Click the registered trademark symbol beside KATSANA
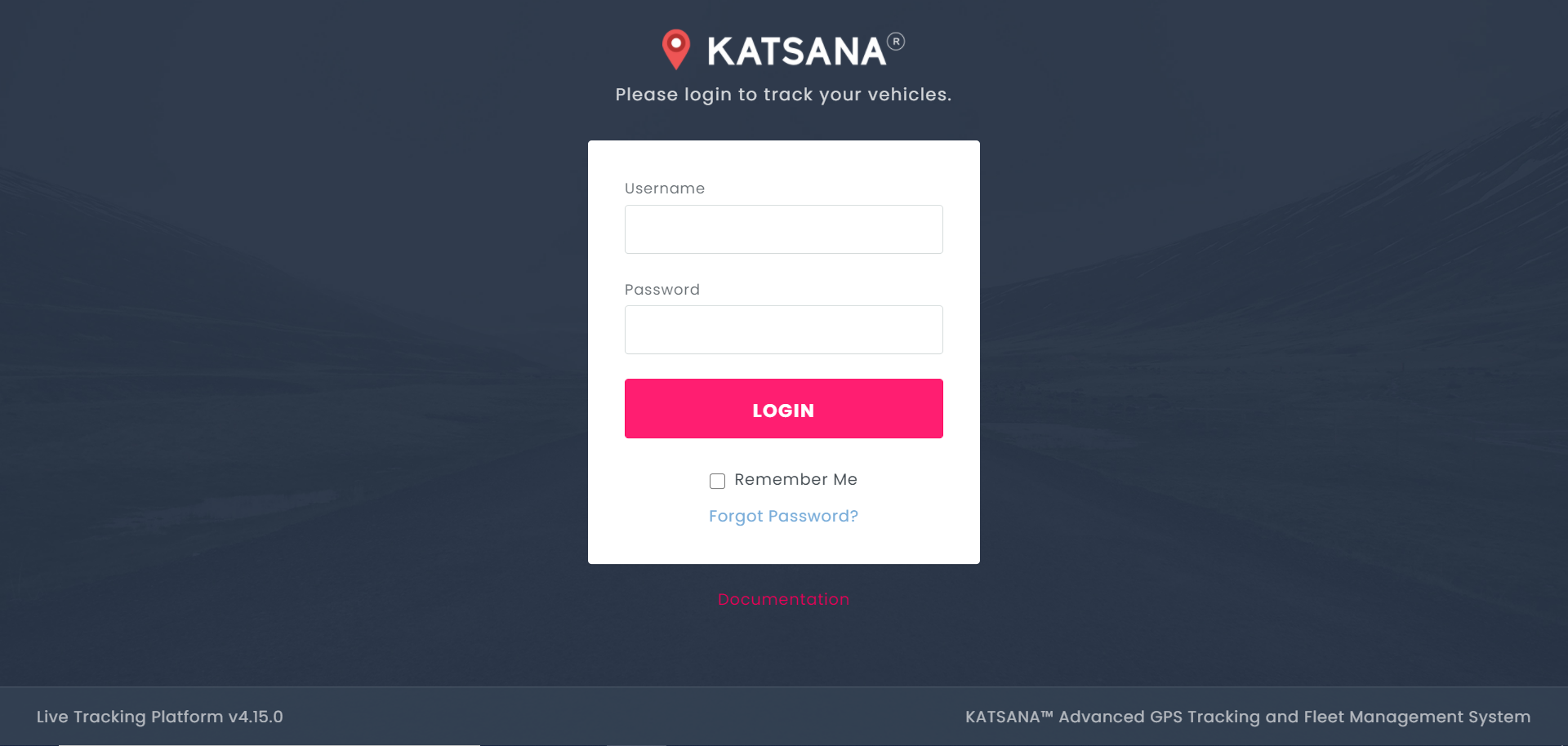Image resolution: width=1568 pixels, height=746 pixels. pos(896,42)
